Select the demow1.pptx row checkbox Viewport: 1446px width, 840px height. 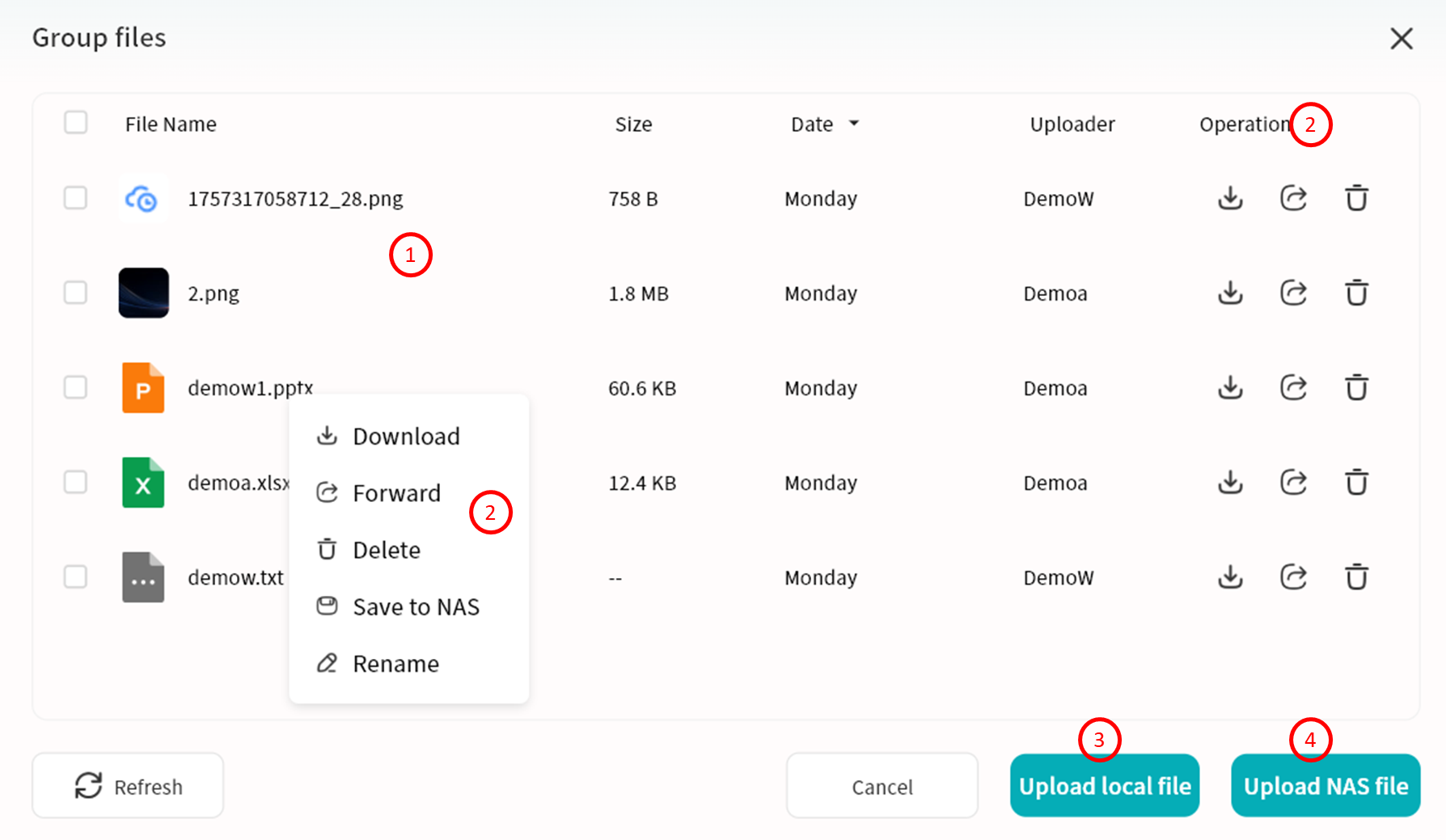tap(76, 387)
